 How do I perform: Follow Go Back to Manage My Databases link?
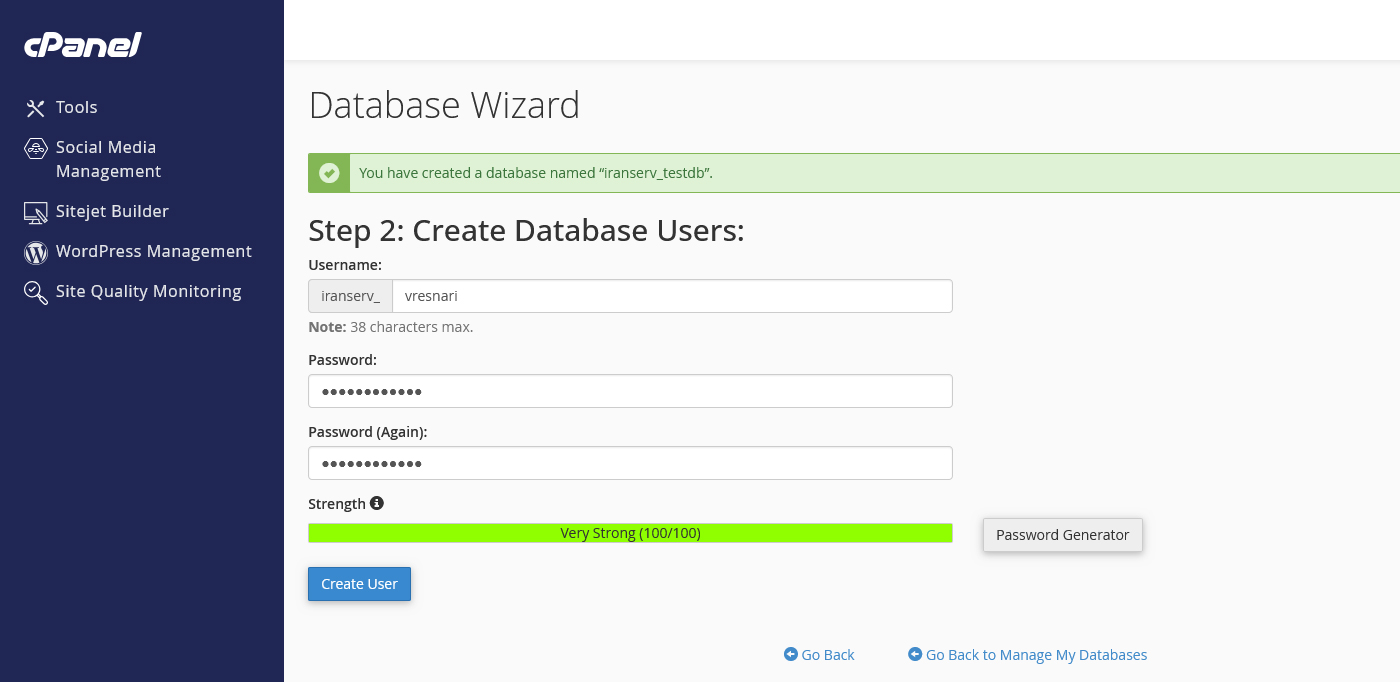[1036, 655]
